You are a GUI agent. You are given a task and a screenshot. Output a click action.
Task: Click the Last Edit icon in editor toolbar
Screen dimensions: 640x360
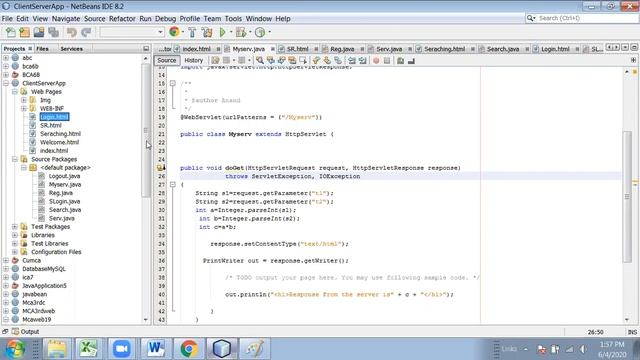click(x=215, y=60)
